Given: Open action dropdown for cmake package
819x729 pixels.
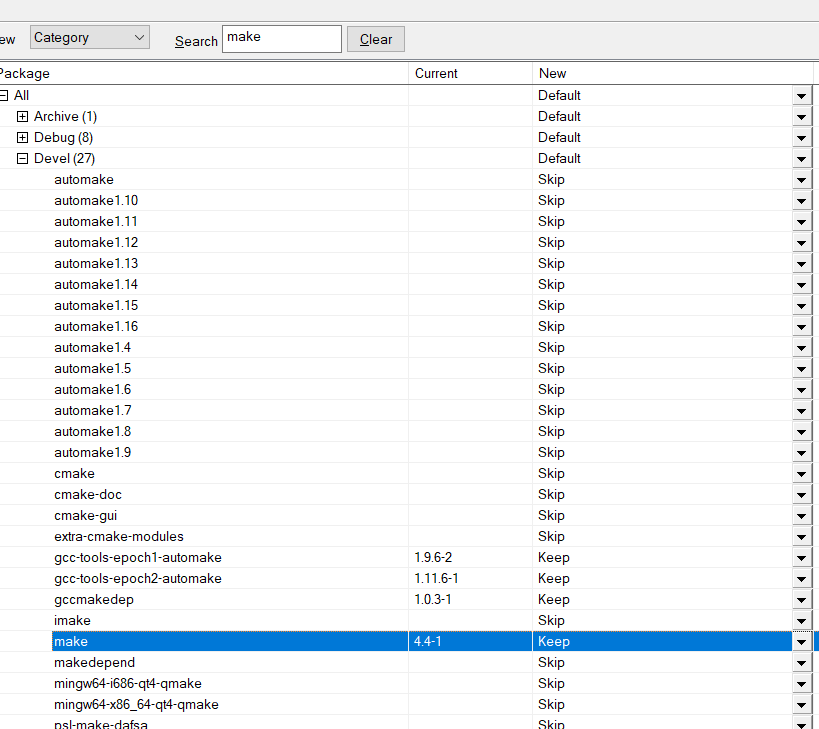Looking at the screenshot, I should point(802,474).
